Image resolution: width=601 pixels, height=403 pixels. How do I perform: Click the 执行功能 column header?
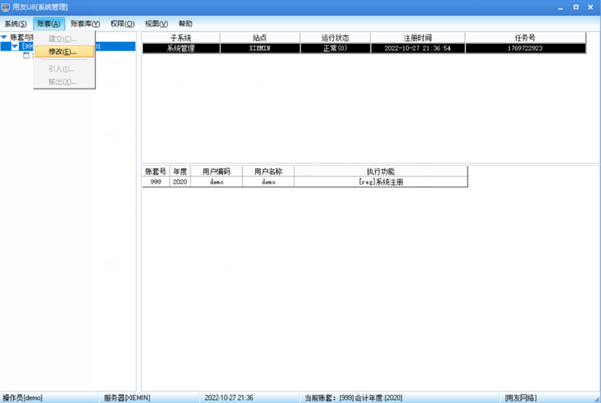pos(380,171)
